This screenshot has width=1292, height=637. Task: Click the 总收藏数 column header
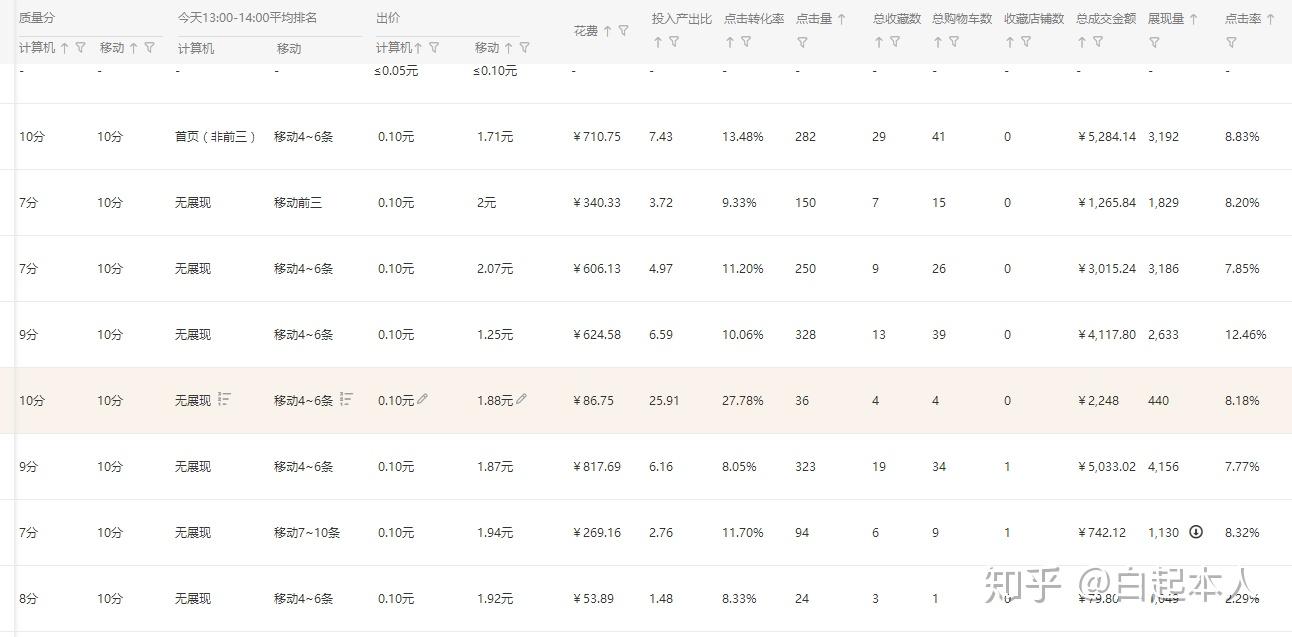click(896, 19)
